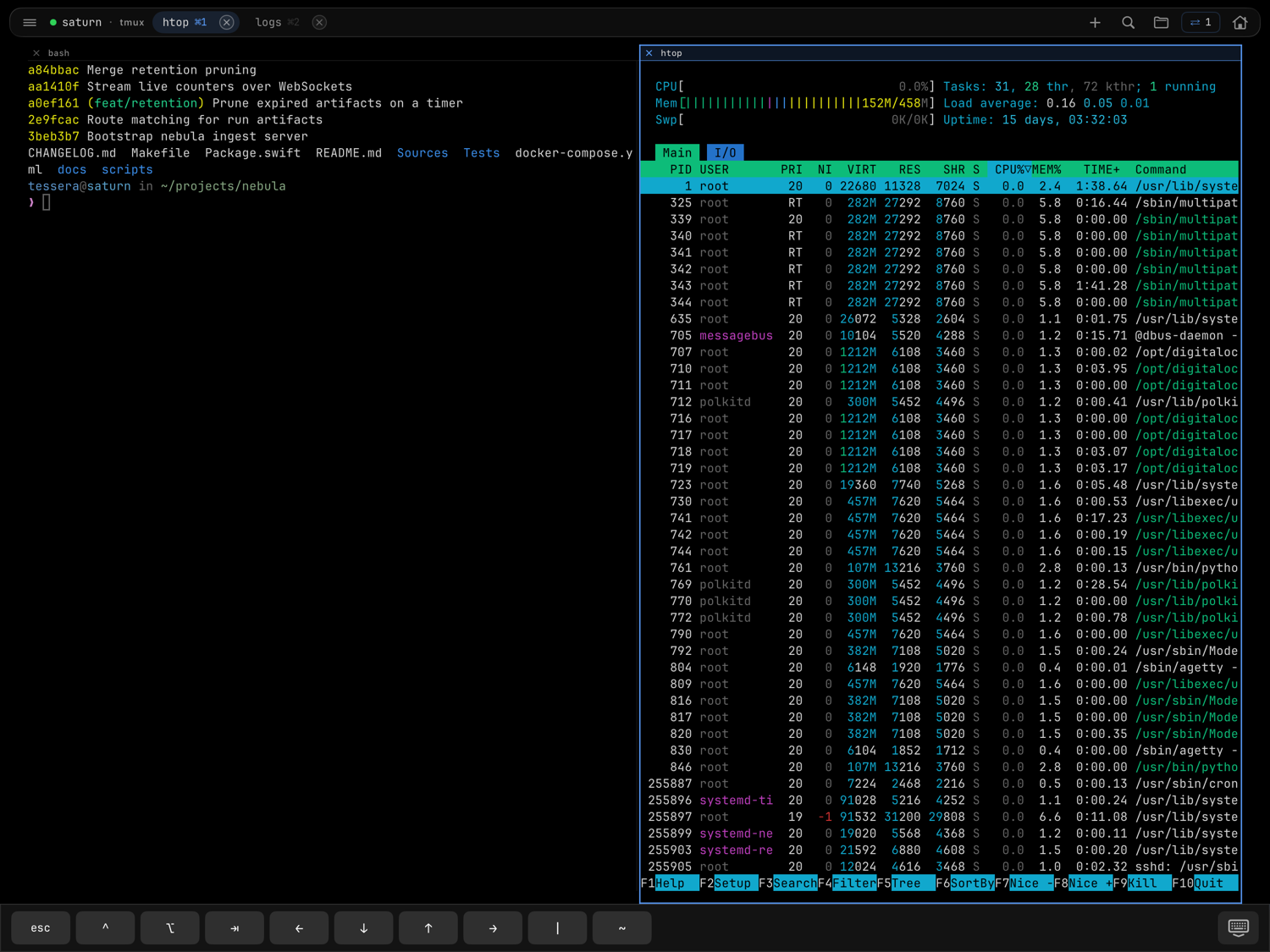This screenshot has height=952, width=1270.
Task: Sort by the PID column header
Action: point(681,170)
